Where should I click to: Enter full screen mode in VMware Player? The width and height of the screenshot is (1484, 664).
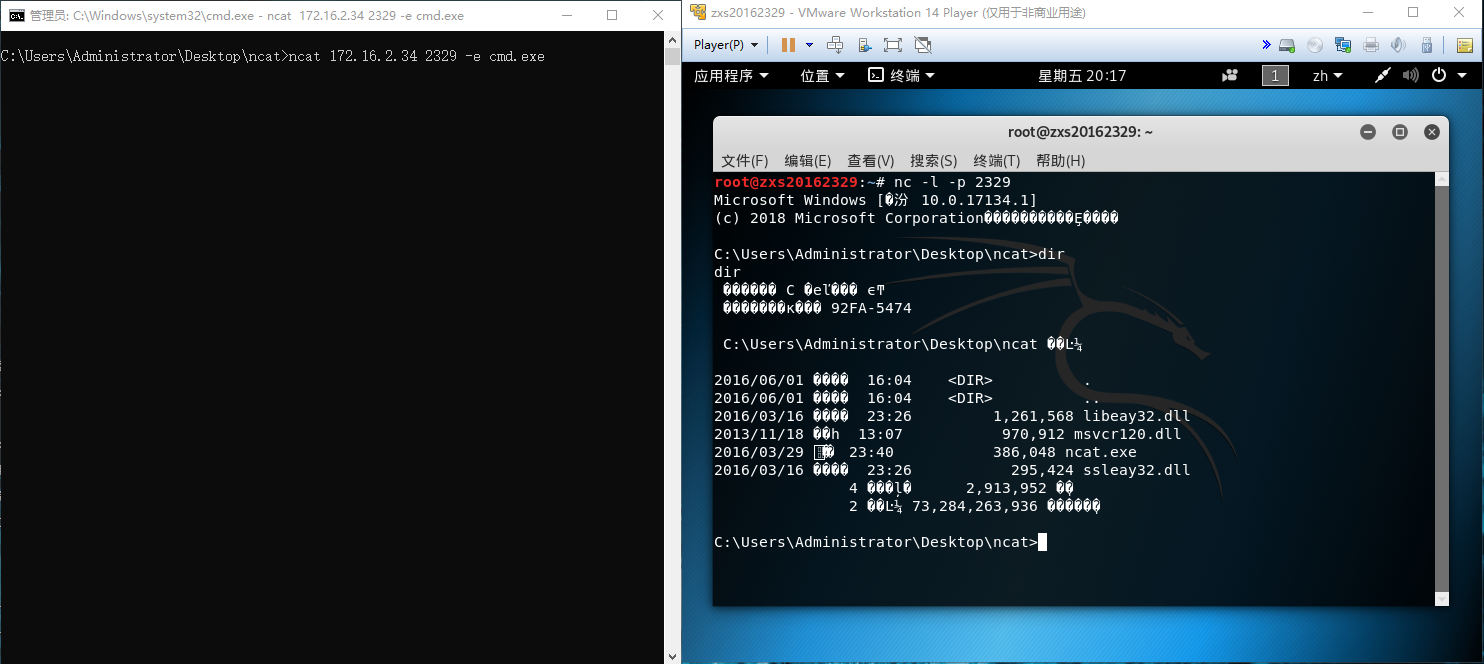[893, 45]
